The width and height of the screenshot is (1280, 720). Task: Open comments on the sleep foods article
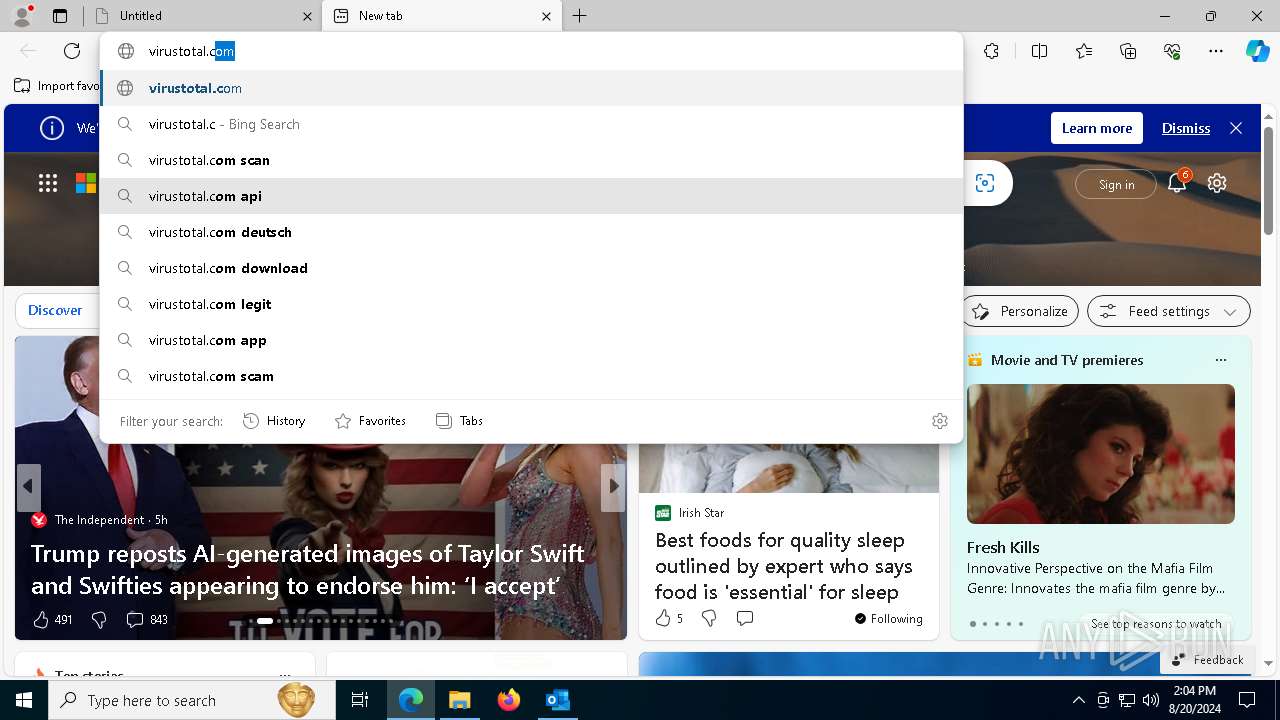744,619
